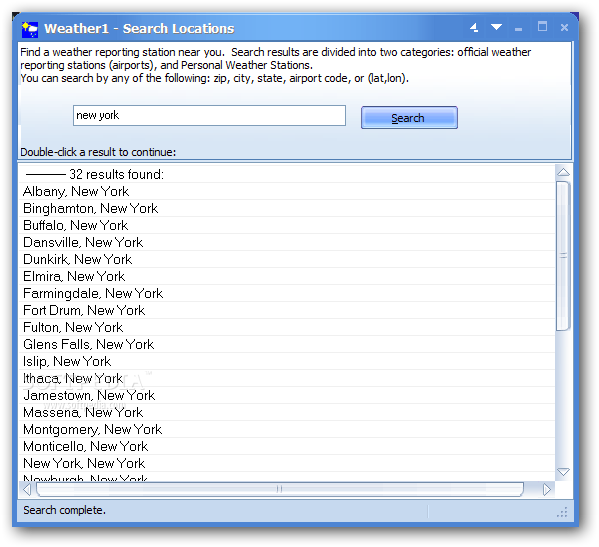Select Dansville, New York result
The image size is (599, 547).
(x=287, y=242)
